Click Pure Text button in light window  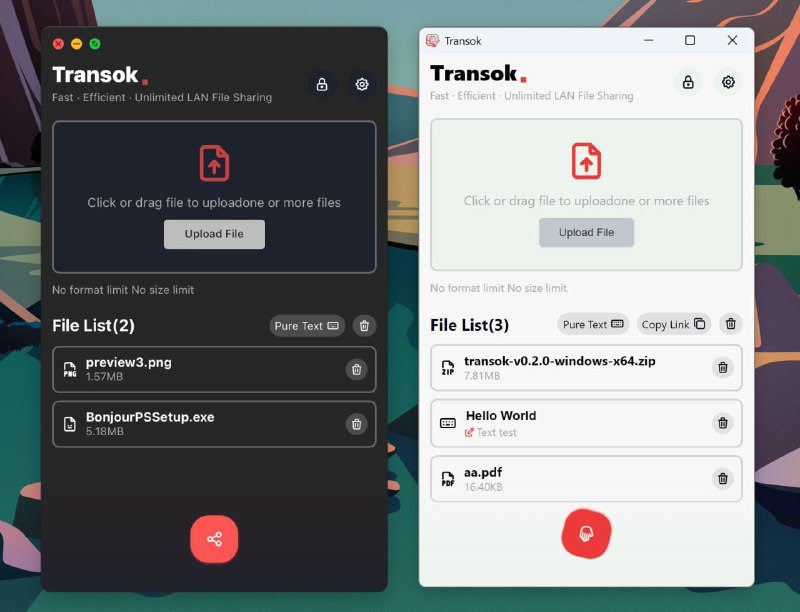(x=593, y=324)
